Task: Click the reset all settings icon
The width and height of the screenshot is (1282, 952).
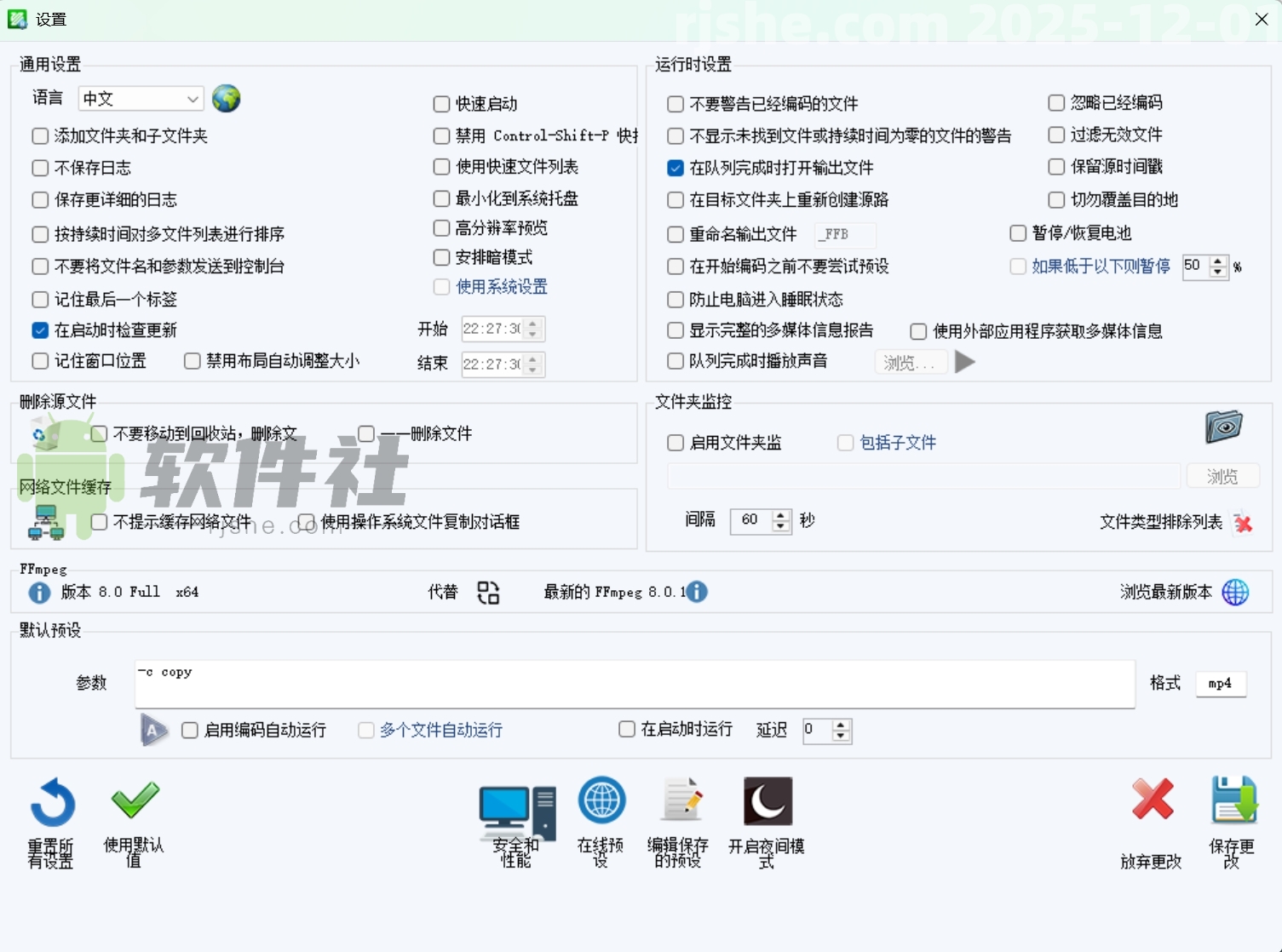Action: coord(51,801)
